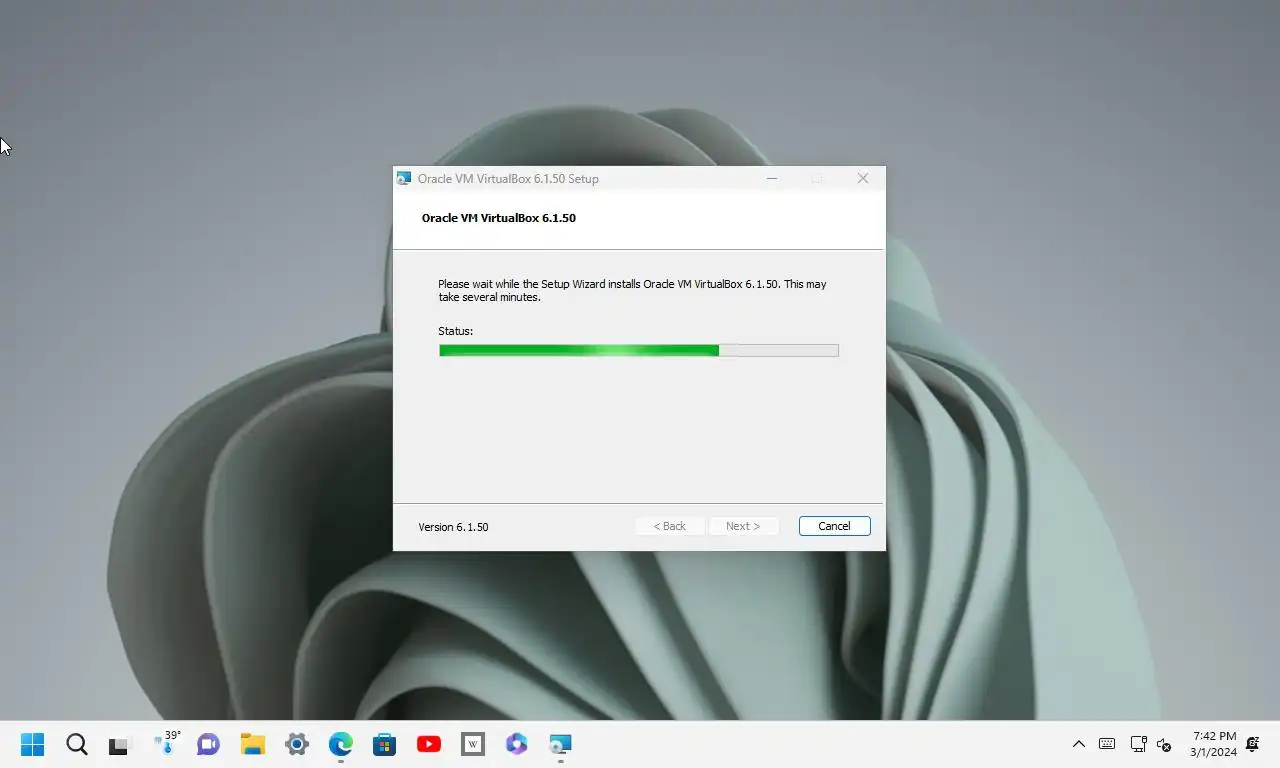Image resolution: width=1280 pixels, height=768 pixels.
Task: Show hidden system tray icons
Action: [1079, 744]
